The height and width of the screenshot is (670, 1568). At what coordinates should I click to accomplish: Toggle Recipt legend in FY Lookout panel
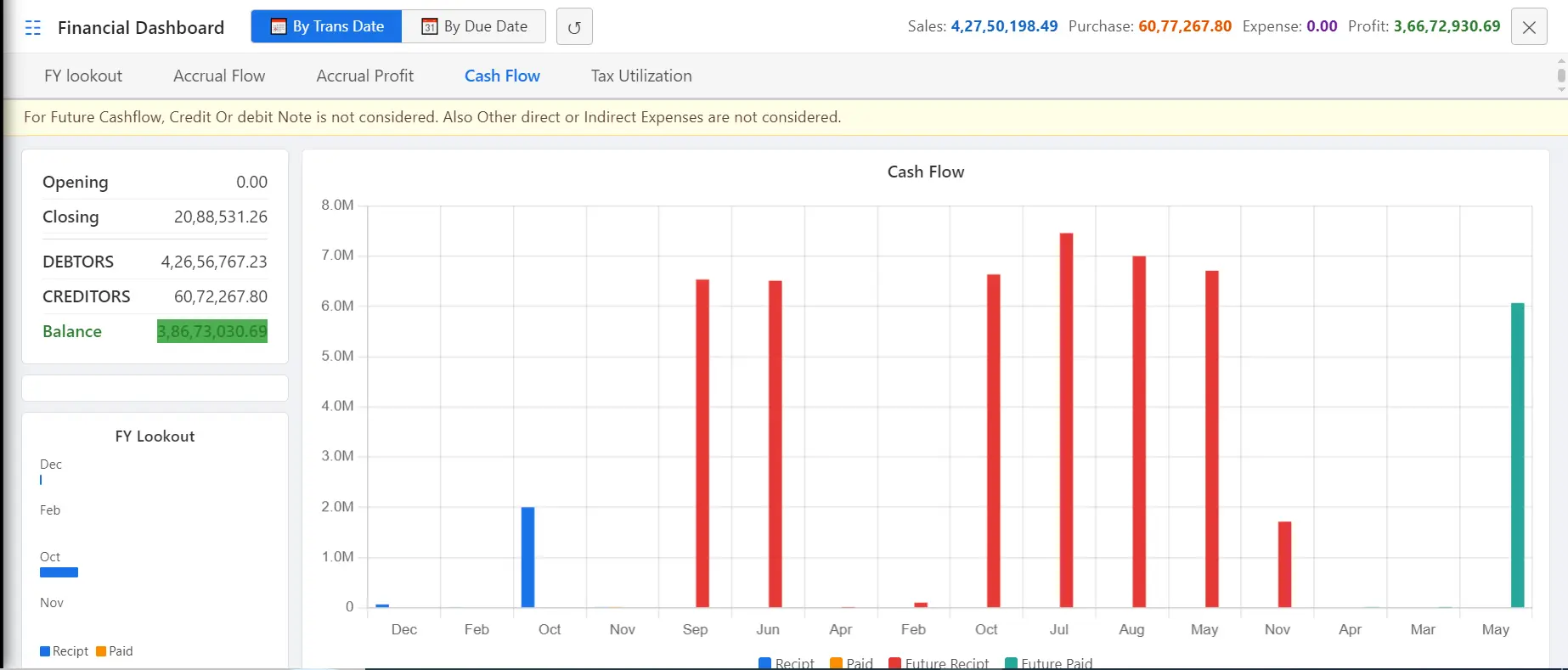click(45, 651)
